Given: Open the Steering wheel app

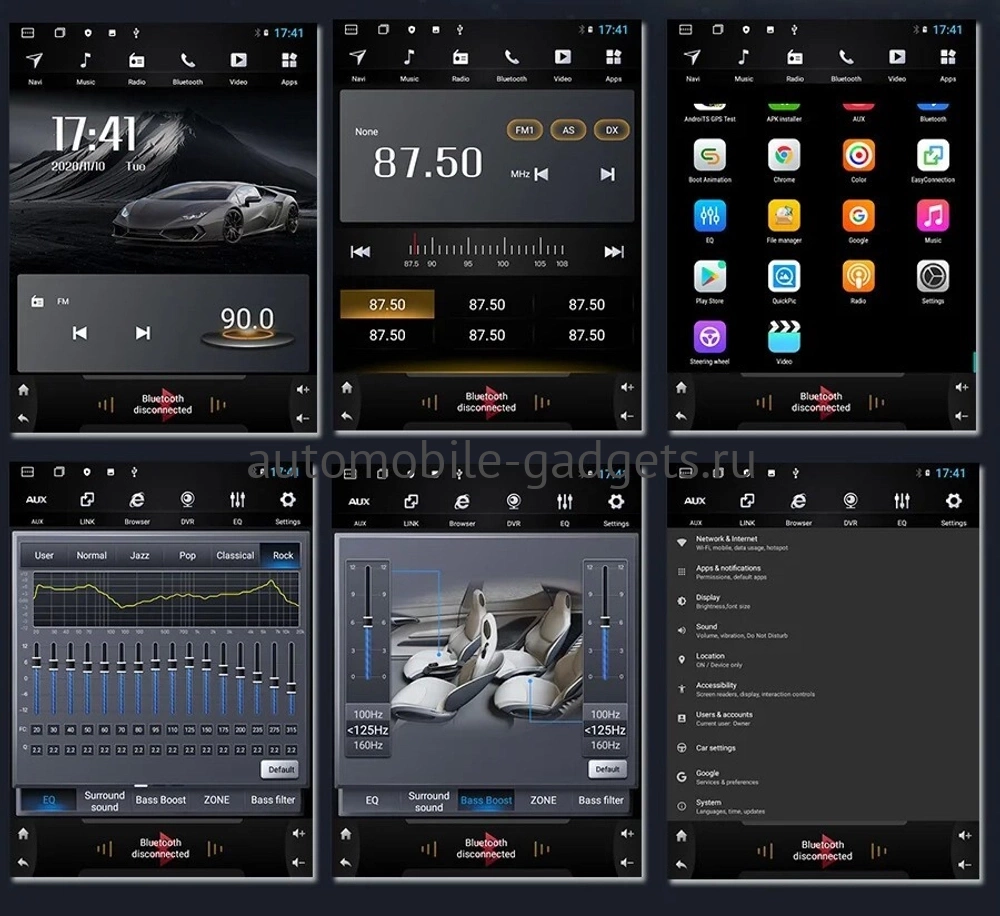Looking at the screenshot, I should pyautogui.click(x=710, y=338).
